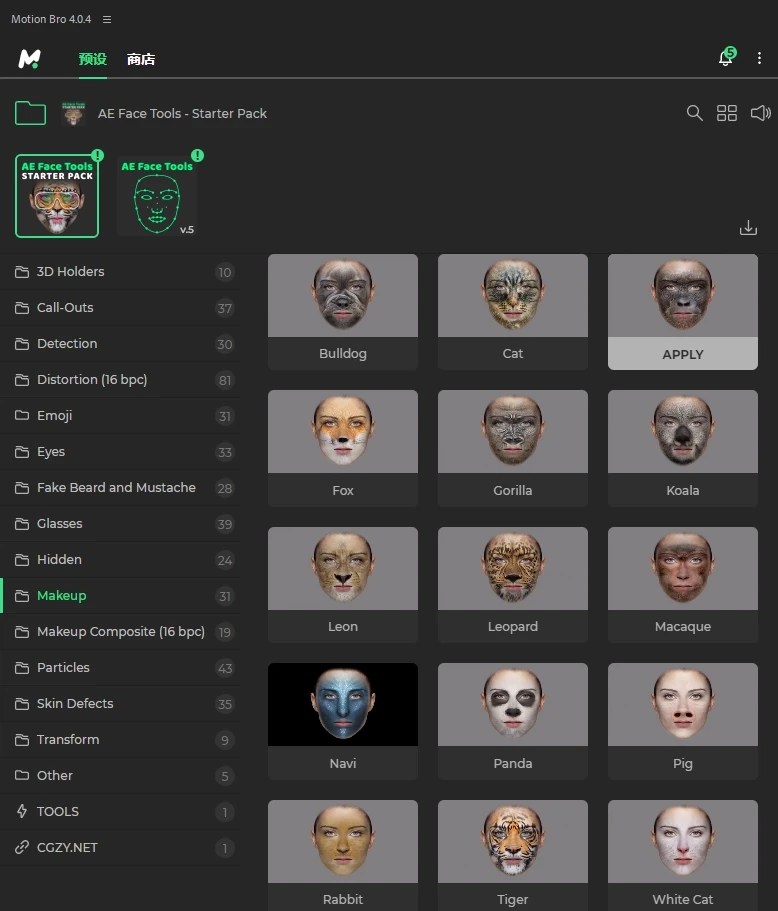This screenshot has width=778, height=911.
Task: Click the search magnifier icon
Action: (x=694, y=113)
